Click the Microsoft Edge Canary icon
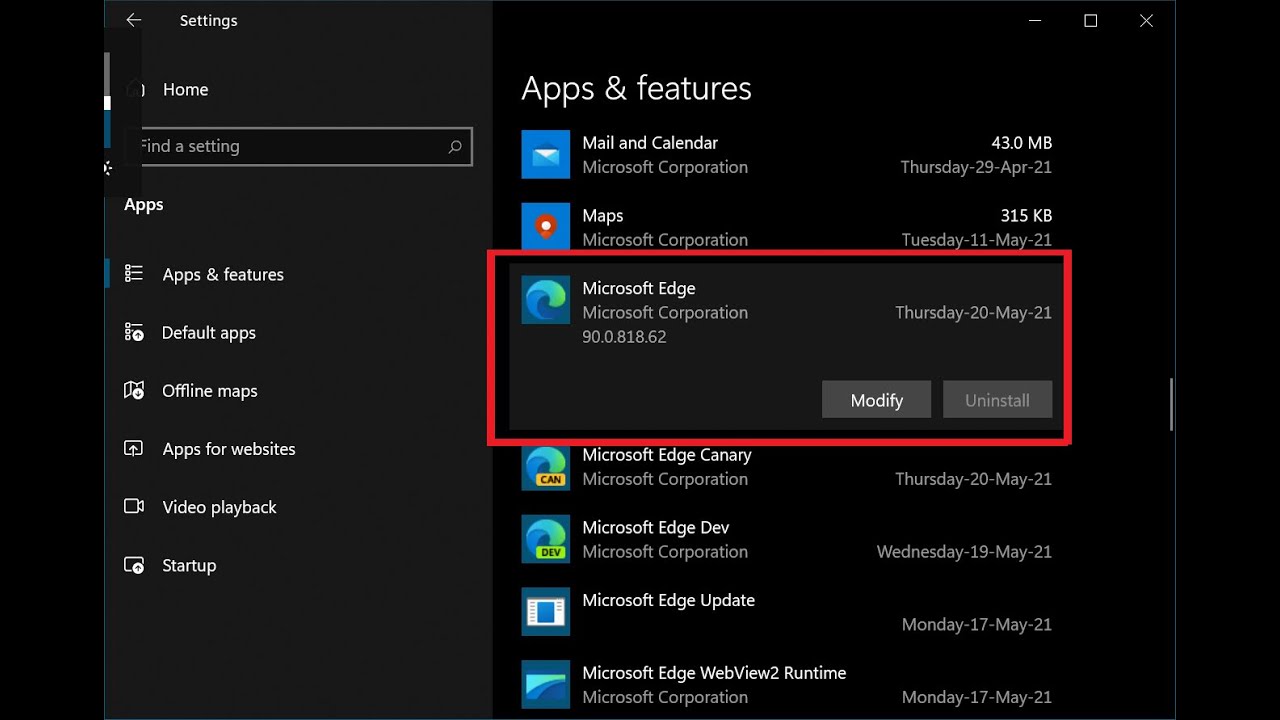 tap(546, 466)
